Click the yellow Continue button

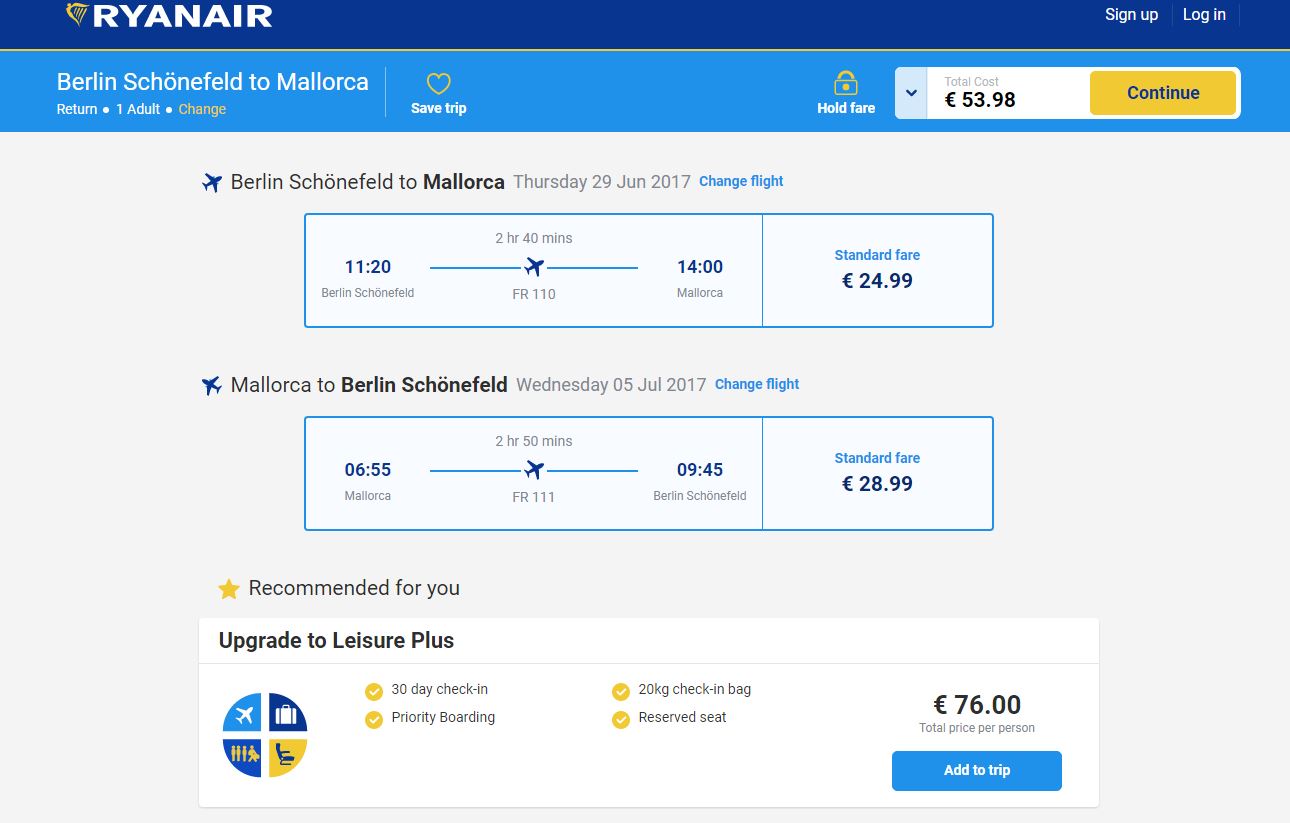pos(1163,93)
